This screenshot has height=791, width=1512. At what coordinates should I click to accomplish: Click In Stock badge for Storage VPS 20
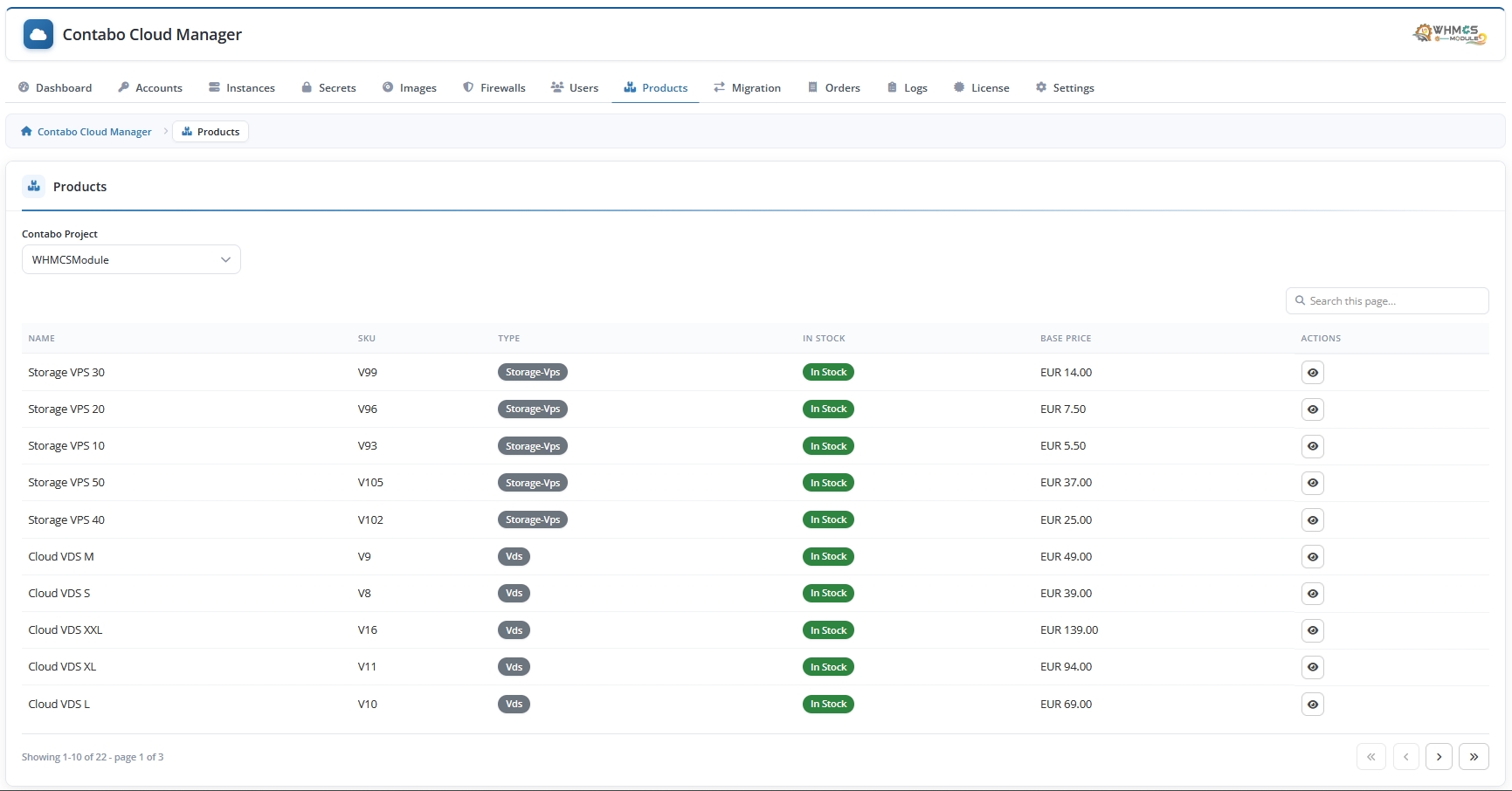tap(828, 409)
